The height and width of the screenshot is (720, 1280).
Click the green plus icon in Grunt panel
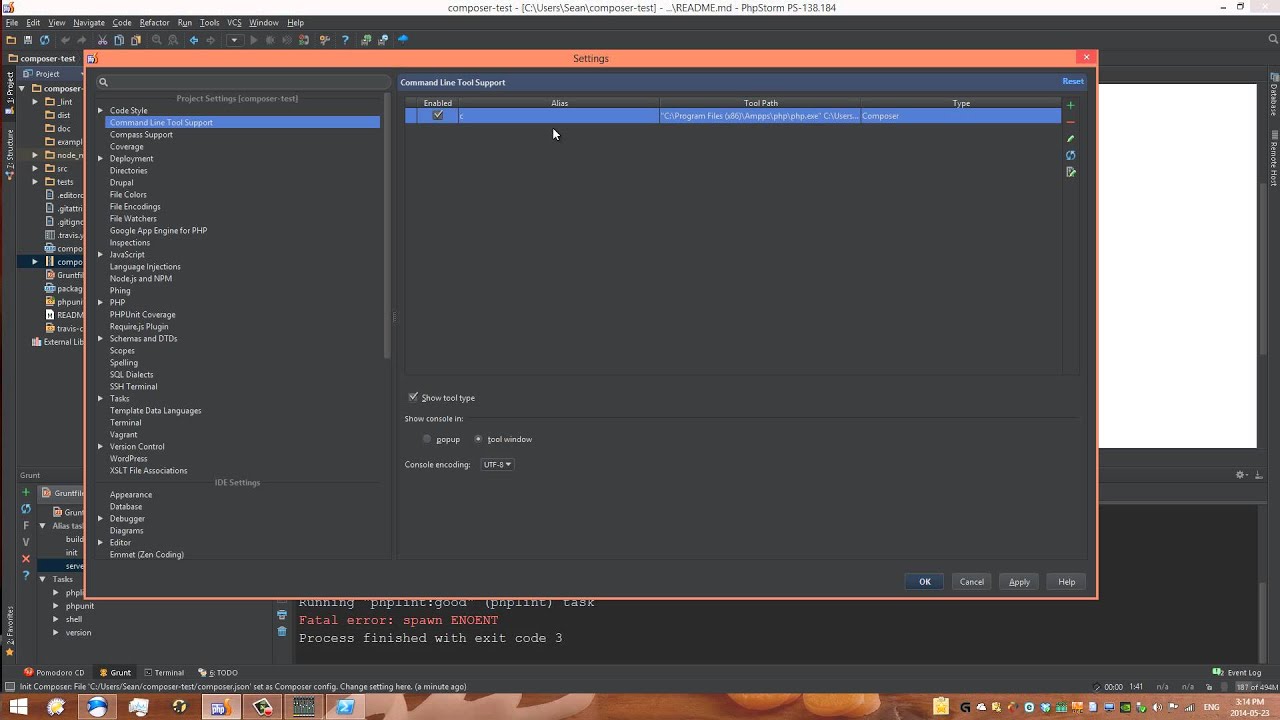tap(26, 493)
